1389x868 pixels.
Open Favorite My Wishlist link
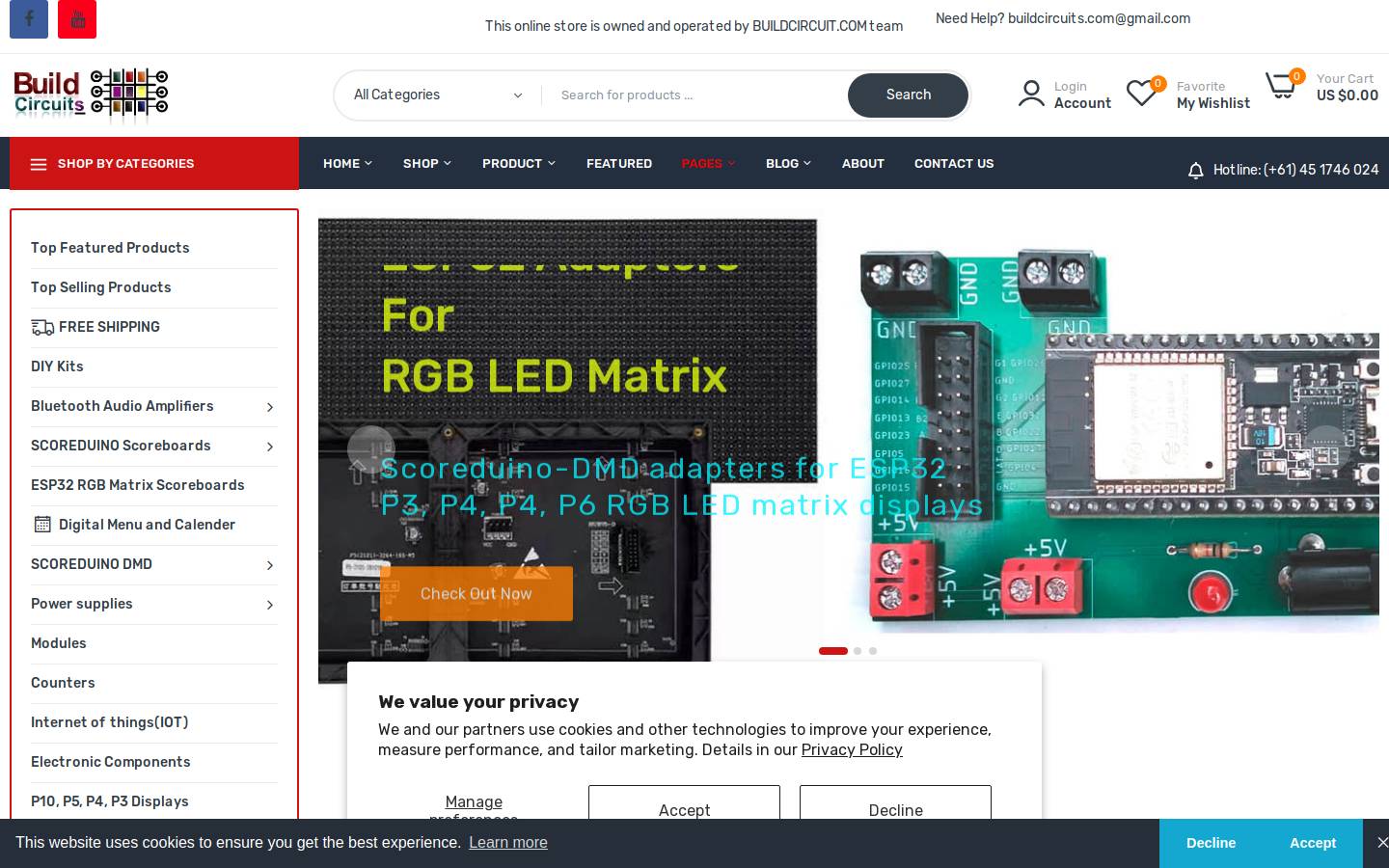point(1213,95)
